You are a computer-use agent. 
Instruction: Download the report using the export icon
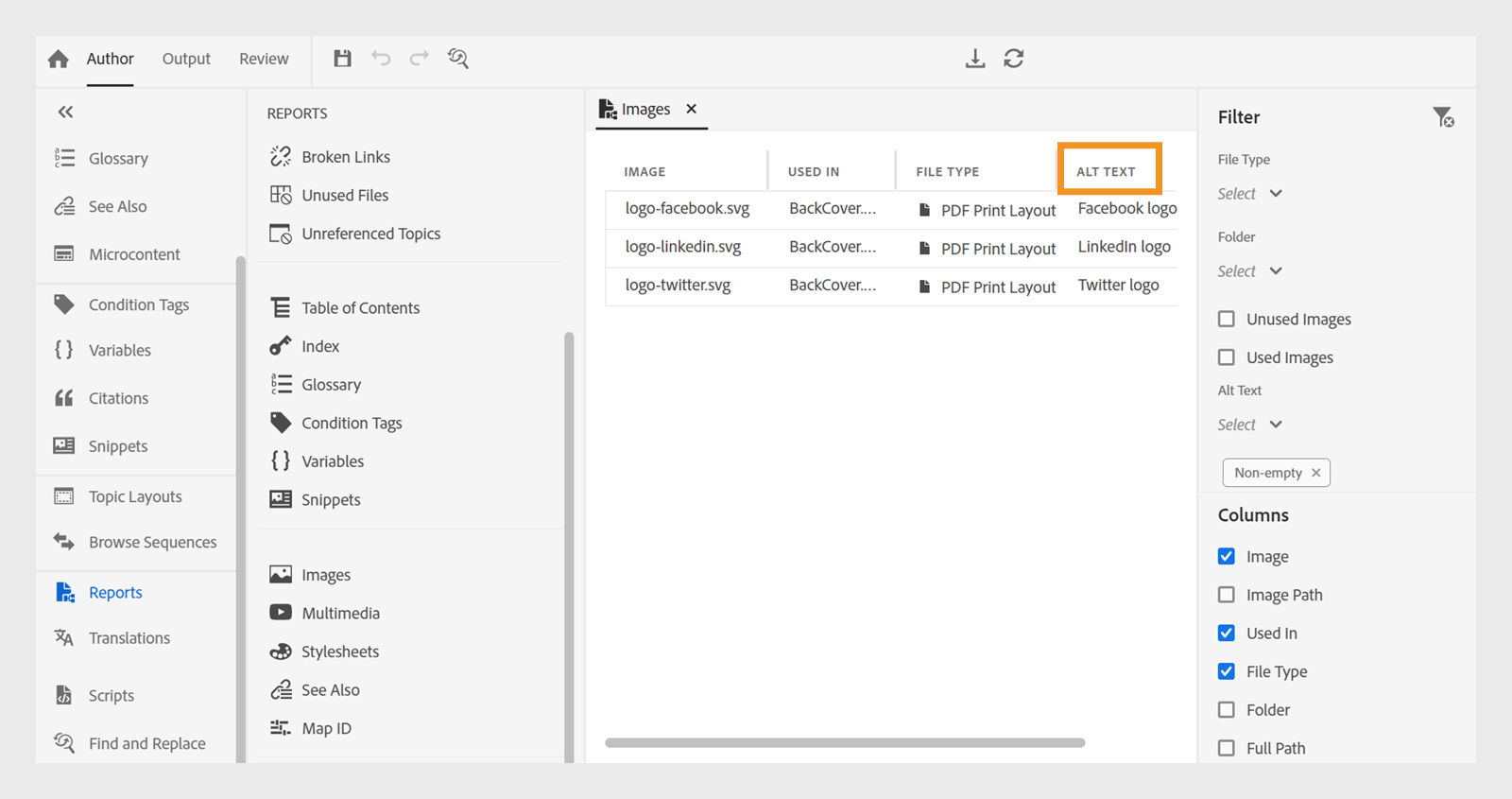(975, 59)
